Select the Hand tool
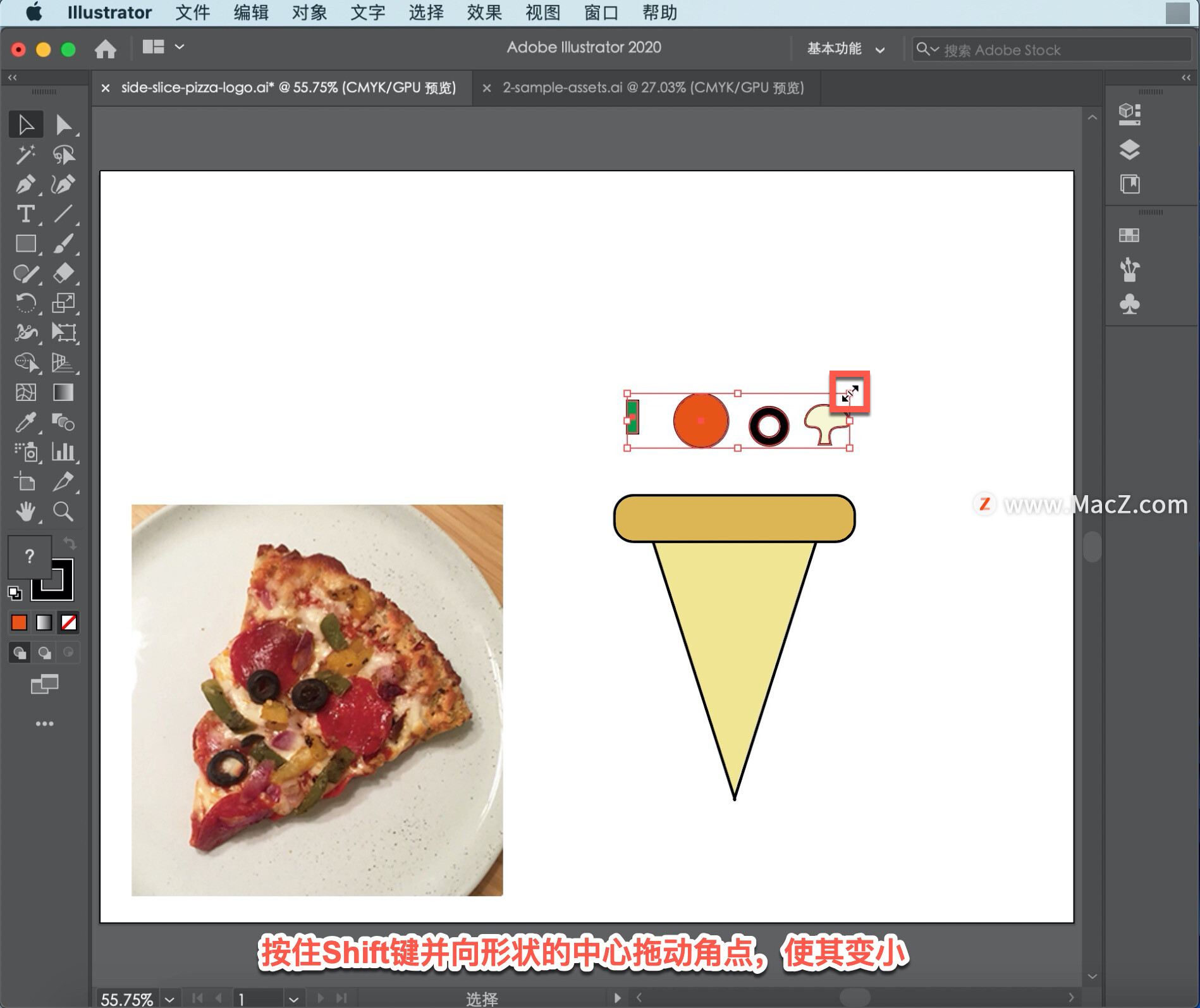This screenshot has width=1200, height=1008. [26, 511]
